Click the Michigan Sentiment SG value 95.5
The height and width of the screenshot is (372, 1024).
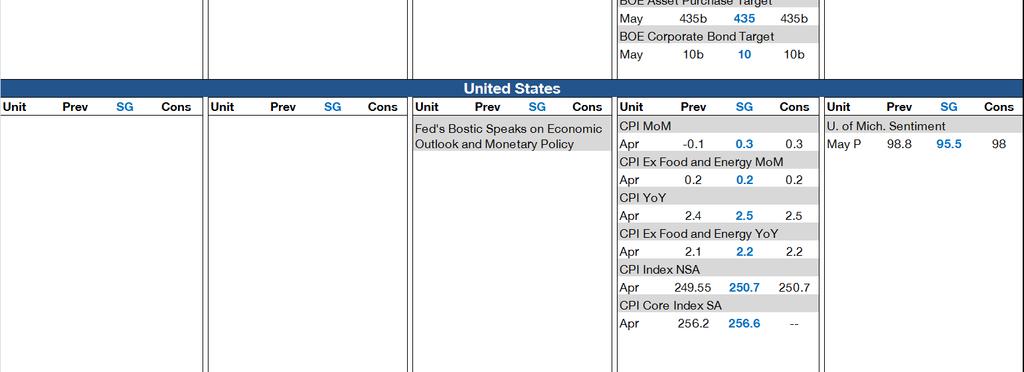point(949,144)
